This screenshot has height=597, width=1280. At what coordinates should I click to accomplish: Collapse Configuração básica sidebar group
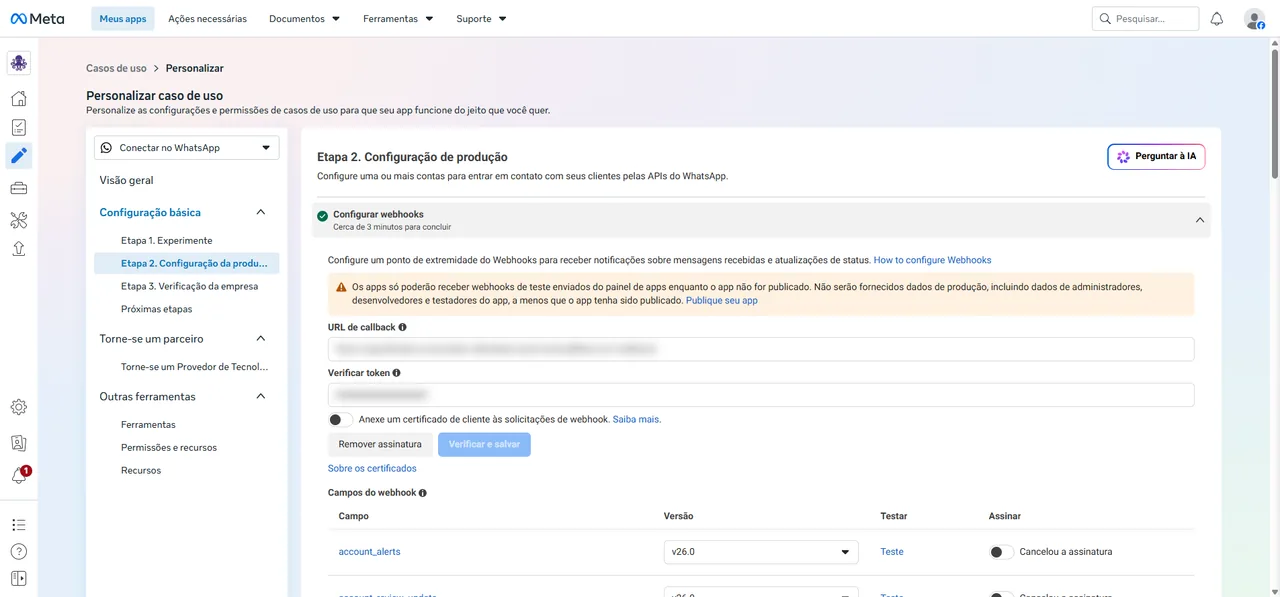click(x=261, y=212)
